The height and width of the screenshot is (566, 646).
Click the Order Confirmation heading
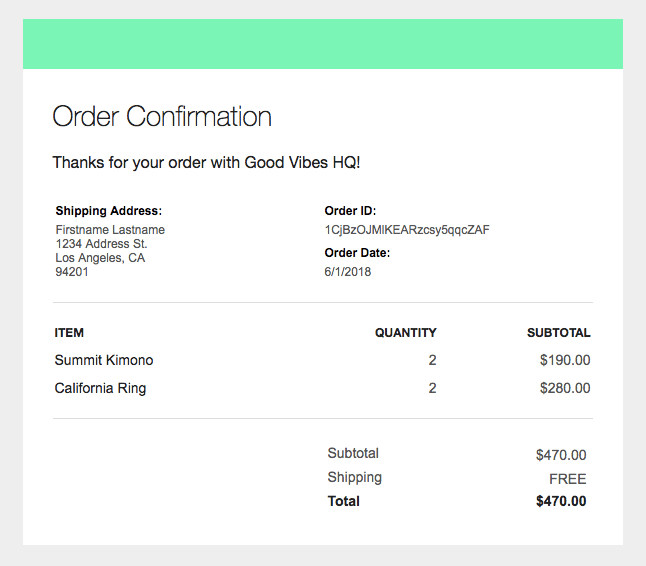point(162,117)
